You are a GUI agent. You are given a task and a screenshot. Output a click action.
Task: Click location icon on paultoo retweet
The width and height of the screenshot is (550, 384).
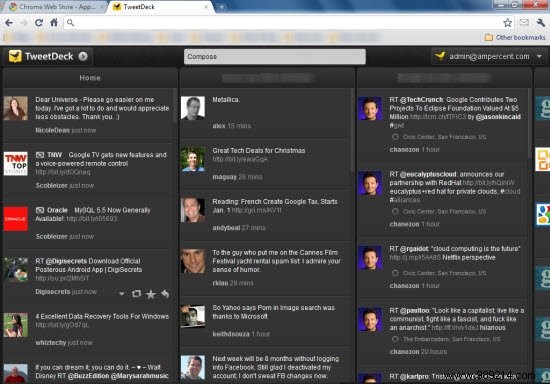[x=395, y=339]
